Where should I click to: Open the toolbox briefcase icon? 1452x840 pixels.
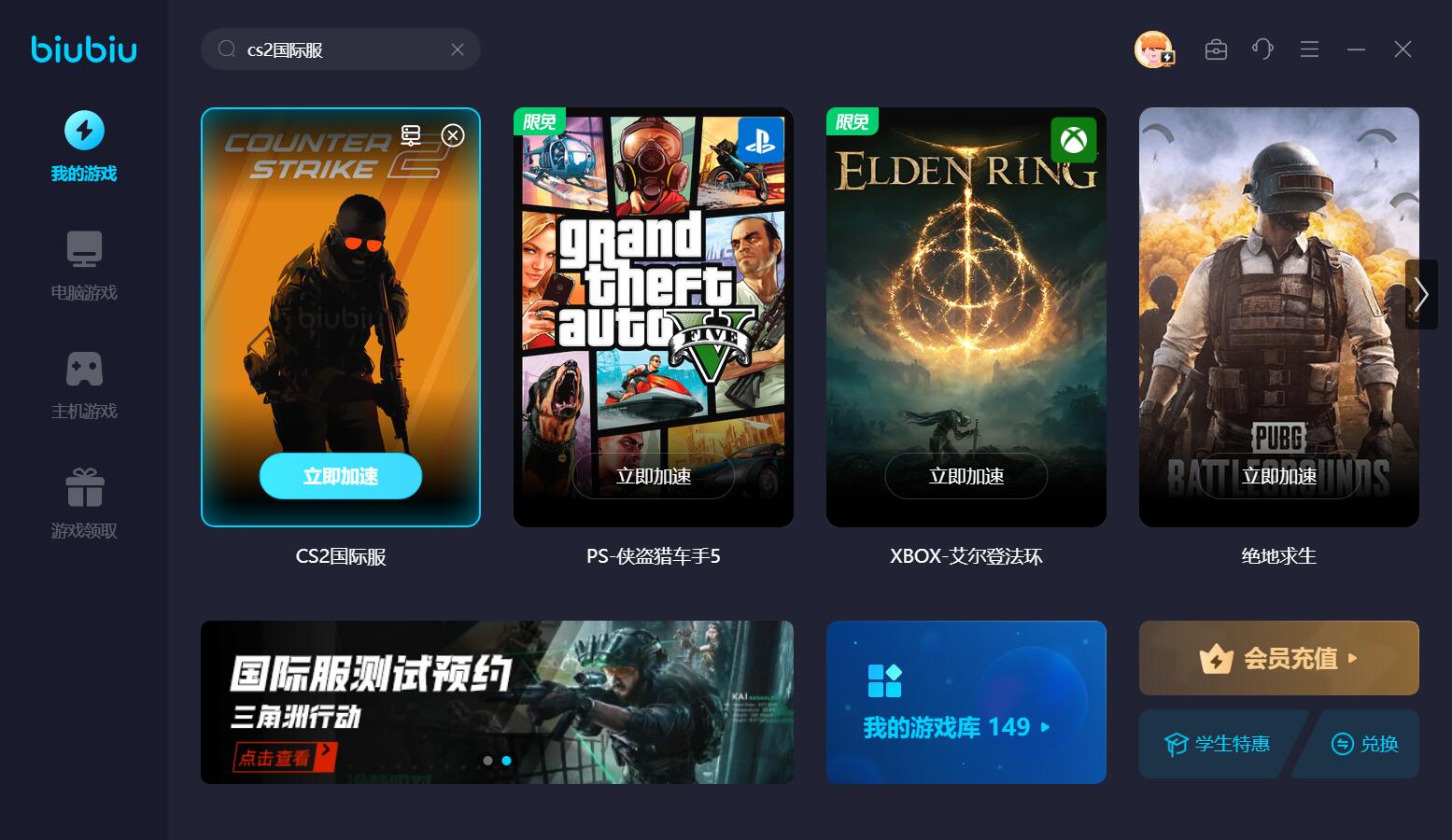tap(1216, 49)
